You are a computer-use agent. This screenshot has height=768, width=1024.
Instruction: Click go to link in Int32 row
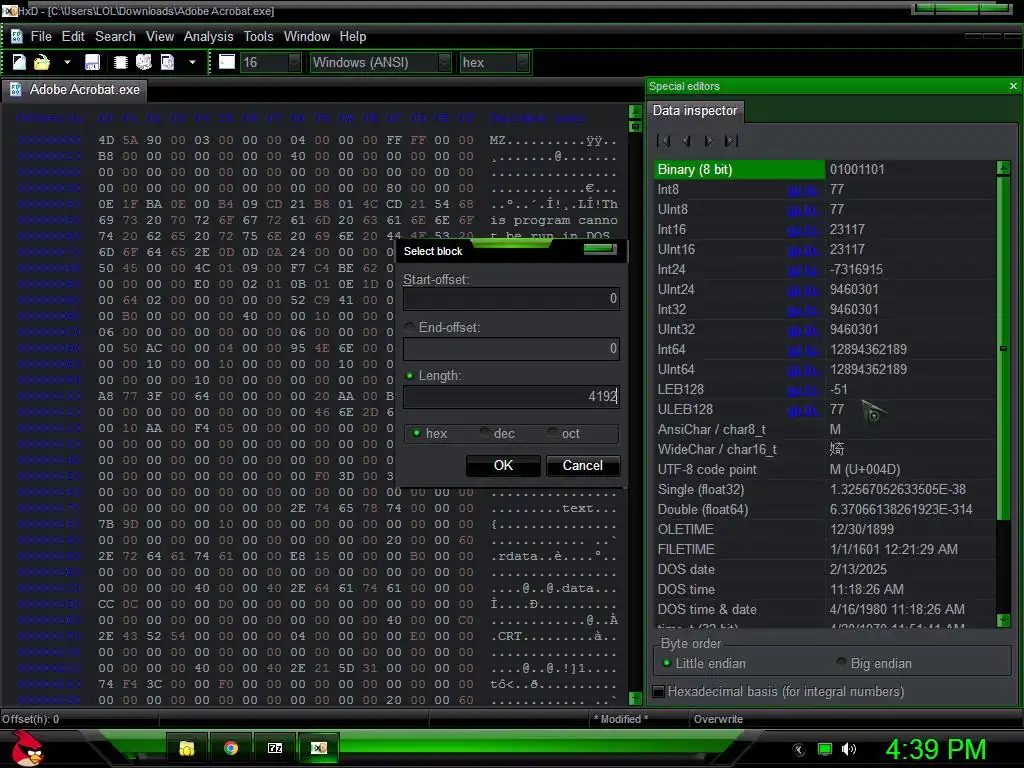tap(802, 310)
